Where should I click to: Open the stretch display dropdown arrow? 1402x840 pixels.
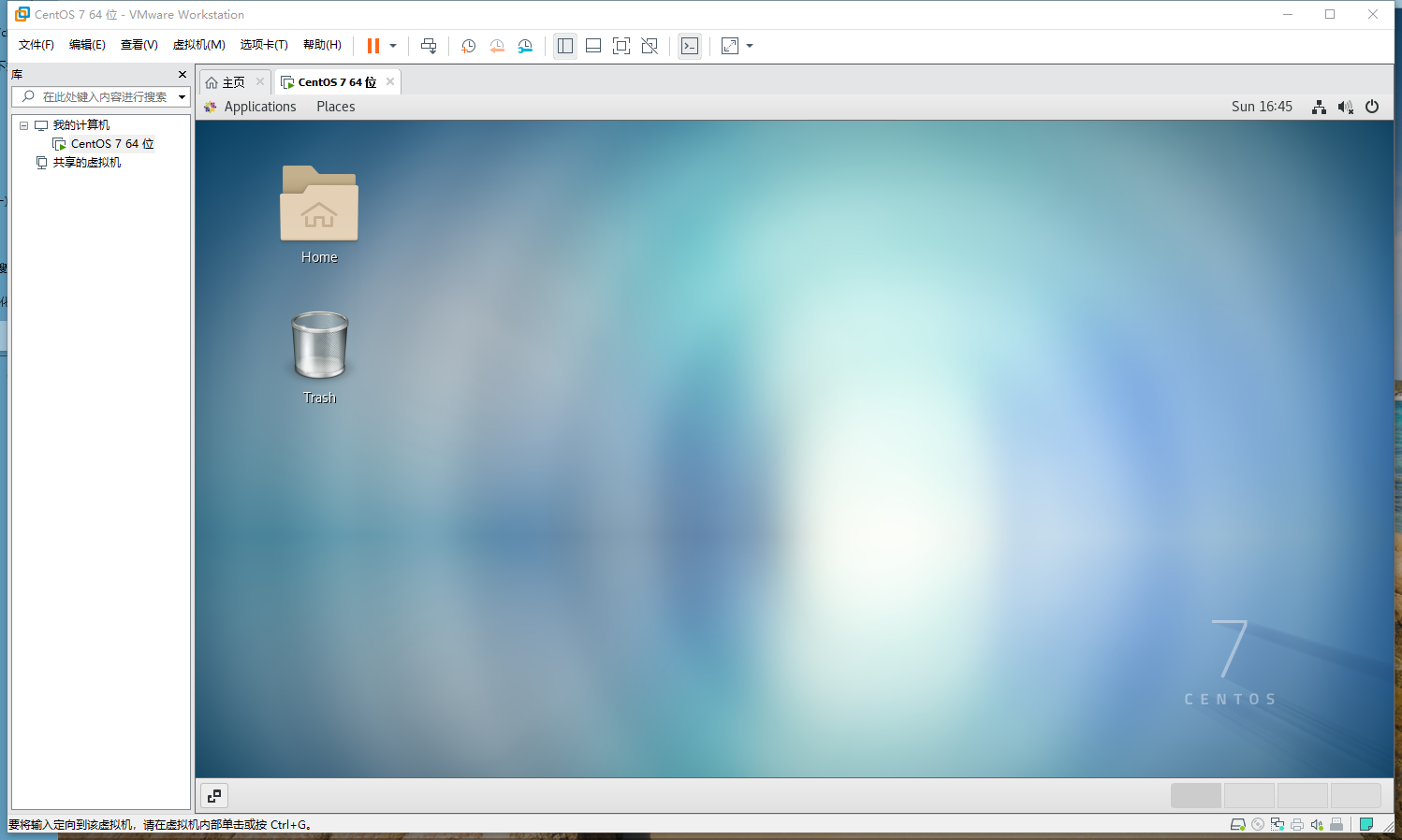[x=750, y=46]
